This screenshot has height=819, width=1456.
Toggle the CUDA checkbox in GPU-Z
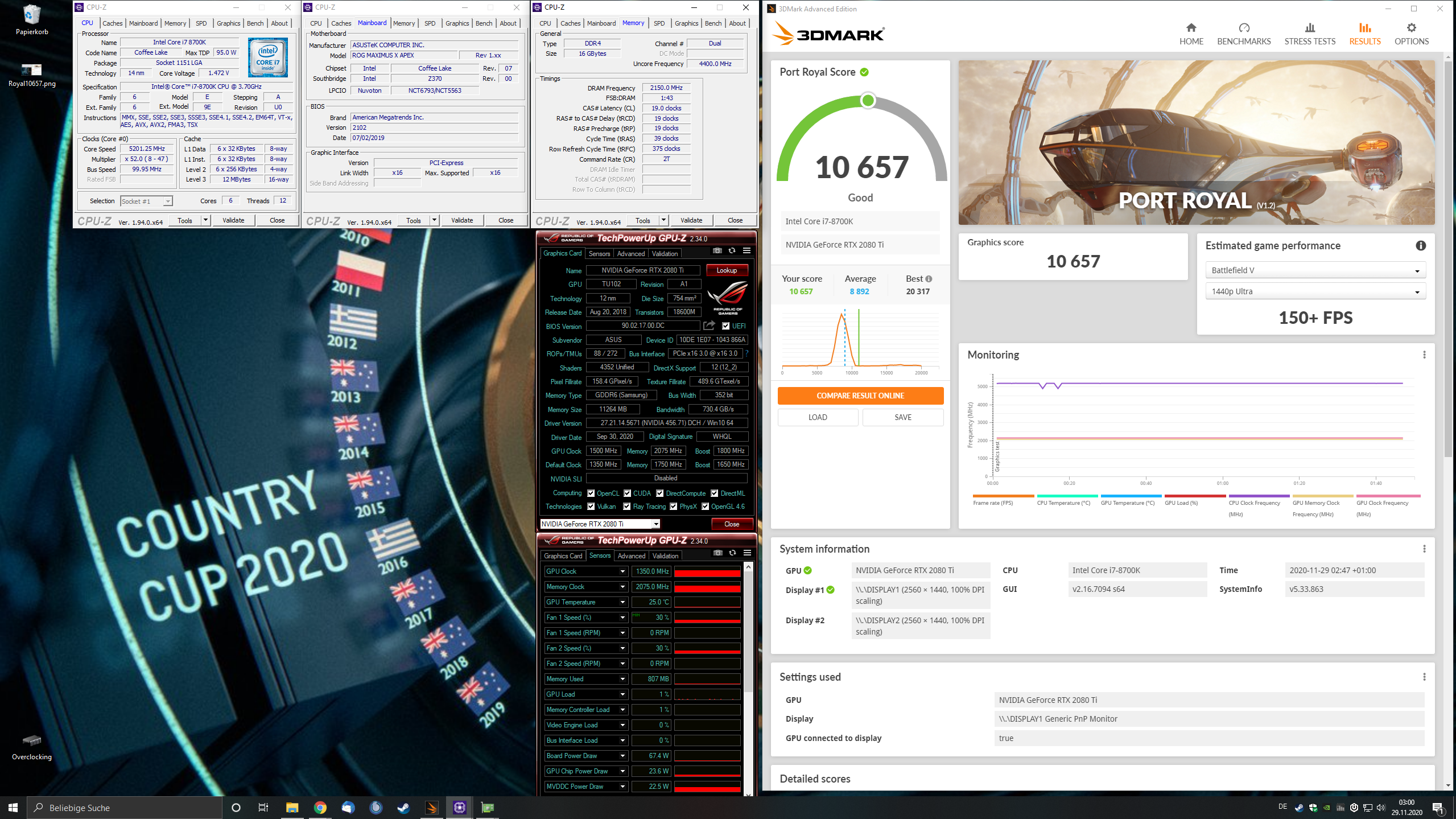pyautogui.click(x=628, y=493)
